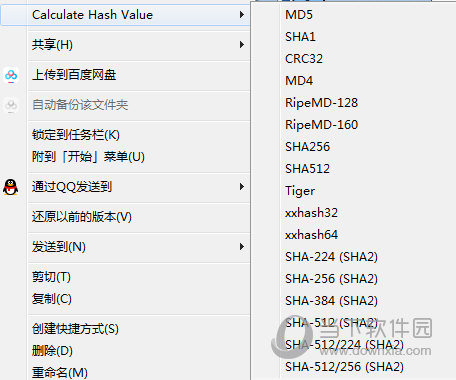This screenshot has height=380, width=456.
Task: Select 创建快捷方式(S)
Action: [125, 329]
